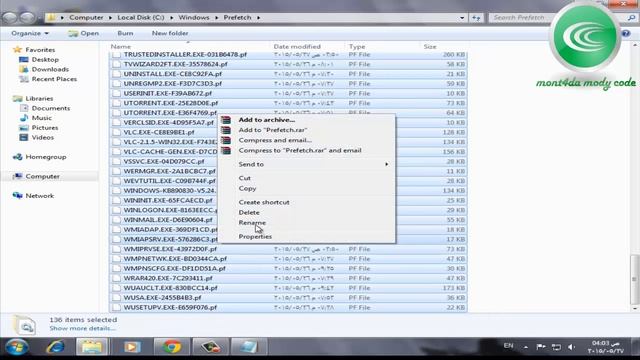Click EN language indicator in taskbar
The image size is (640, 360).
pos(508,346)
